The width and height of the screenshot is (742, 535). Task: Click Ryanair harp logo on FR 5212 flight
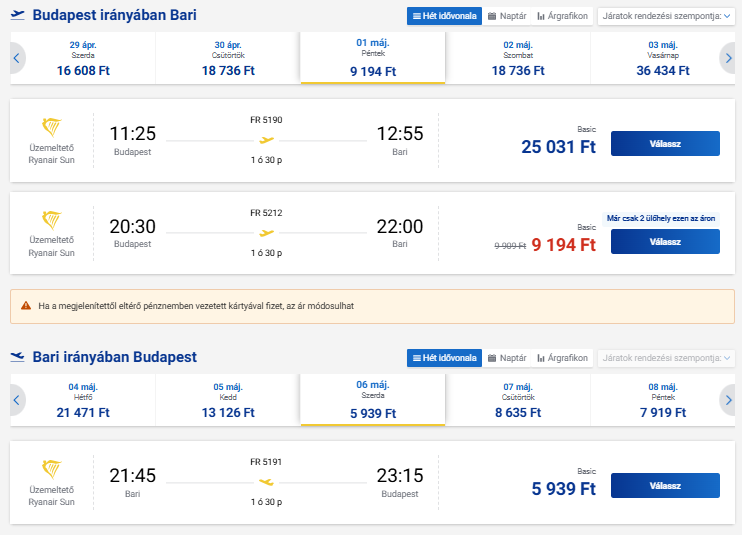click(x=52, y=222)
